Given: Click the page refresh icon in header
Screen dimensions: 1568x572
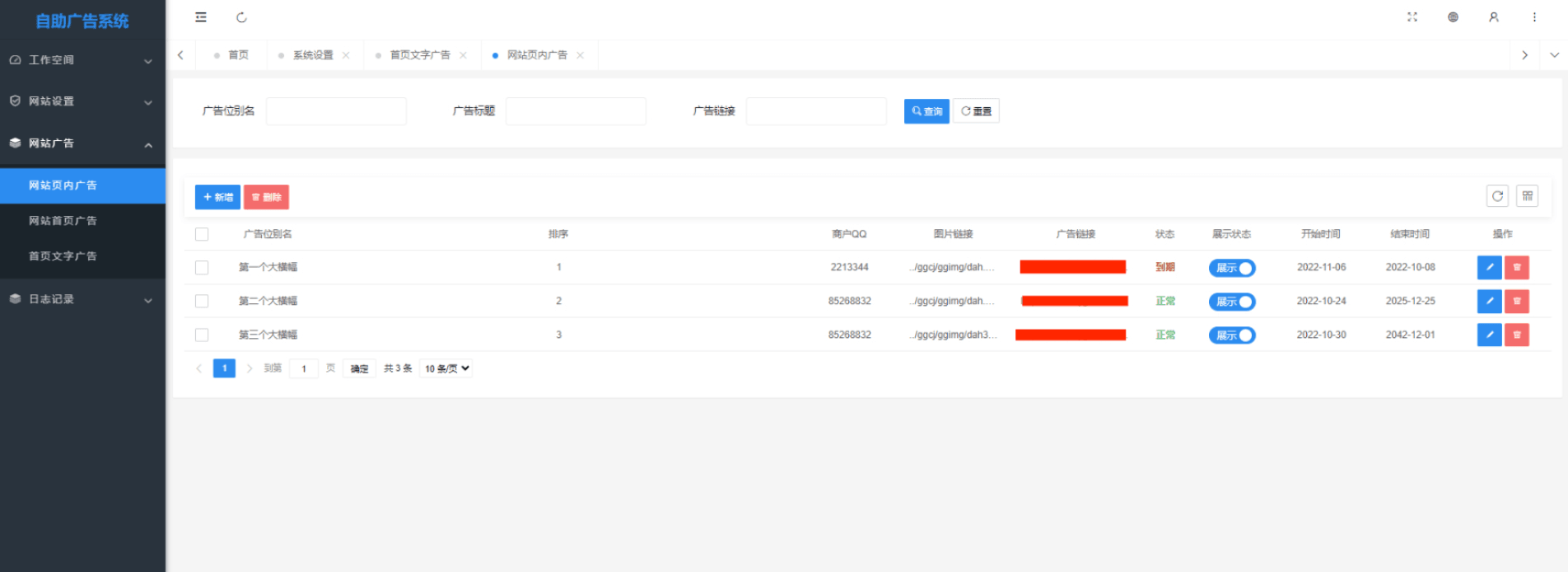Looking at the screenshot, I should (x=241, y=17).
